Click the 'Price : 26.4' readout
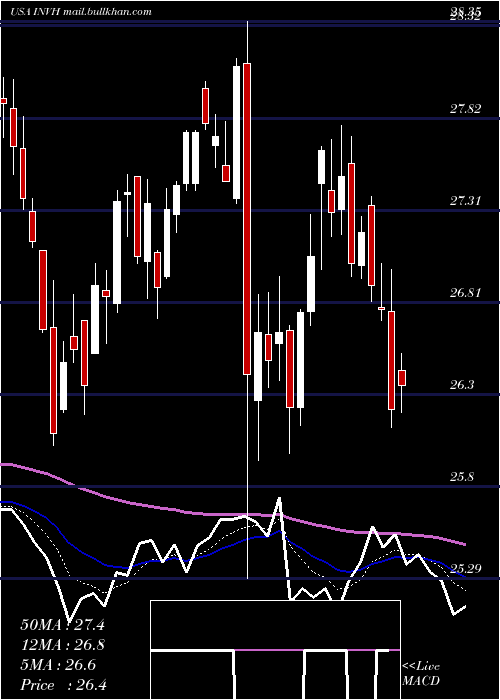This screenshot has width=500, height=700. coord(63,685)
